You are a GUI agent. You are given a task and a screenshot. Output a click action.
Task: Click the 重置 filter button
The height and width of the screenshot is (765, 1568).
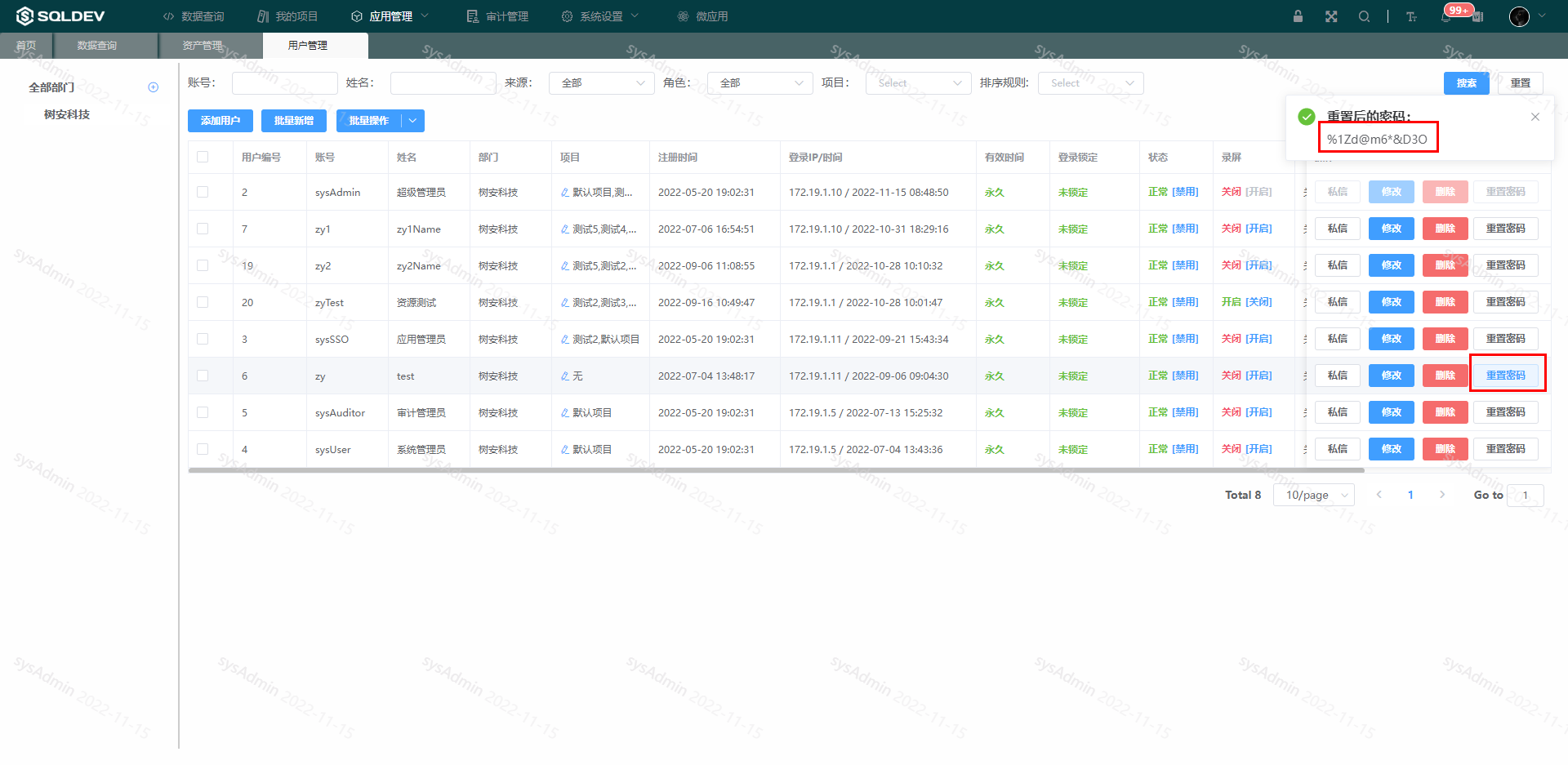[1521, 83]
